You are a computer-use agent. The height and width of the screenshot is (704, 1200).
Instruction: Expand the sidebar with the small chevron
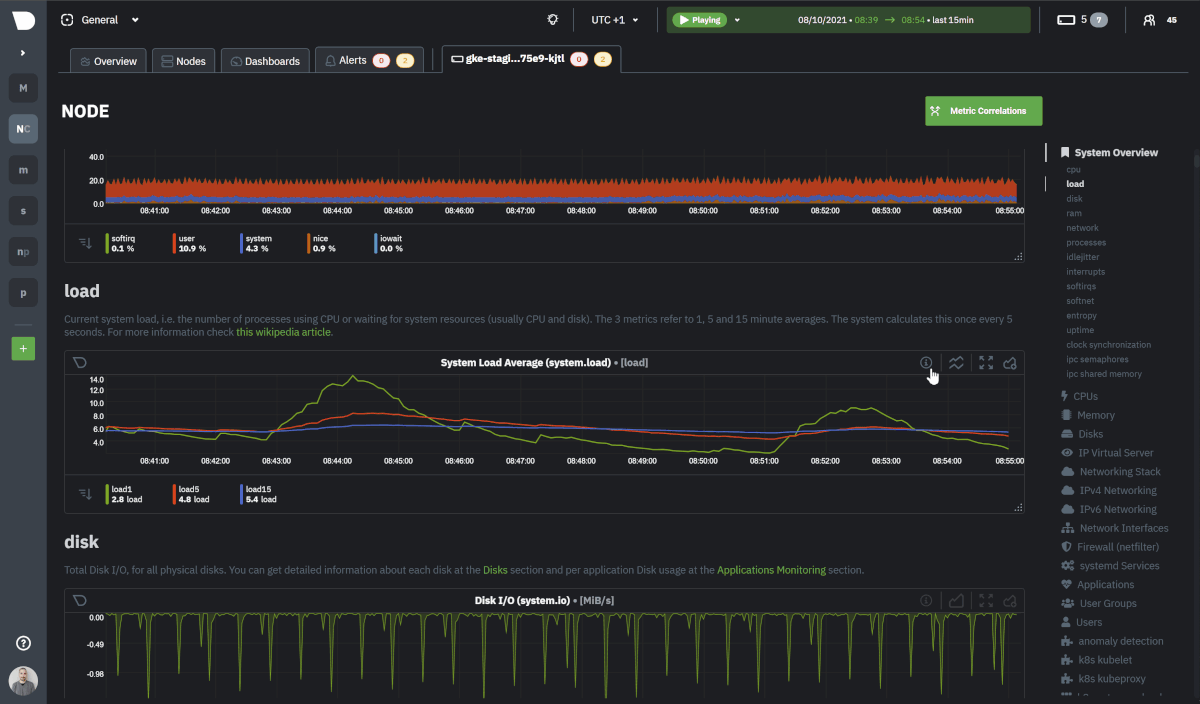click(23, 53)
